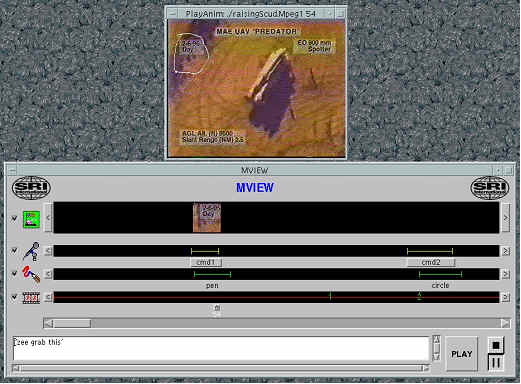Click the PLAY button
The height and width of the screenshot is (384, 521).
tap(461, 354)
